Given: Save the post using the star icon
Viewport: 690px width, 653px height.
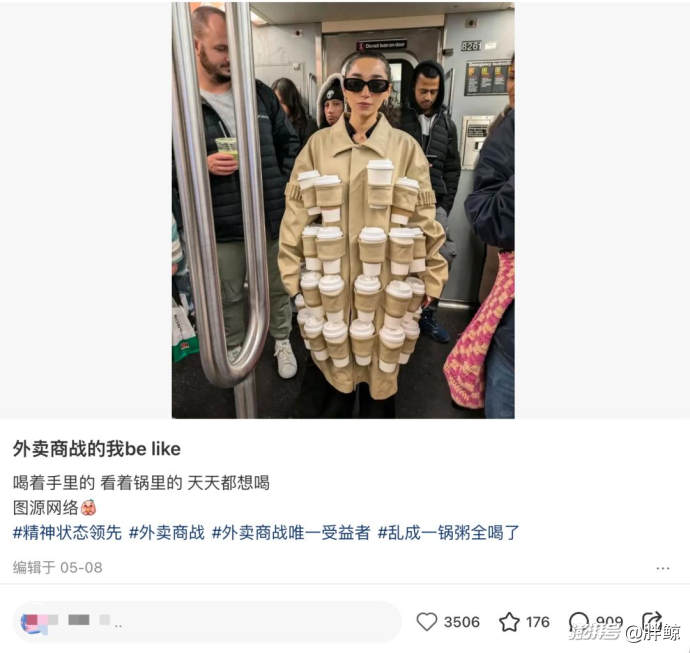Looking at the screenshot, I should click(x=509, y=622).
